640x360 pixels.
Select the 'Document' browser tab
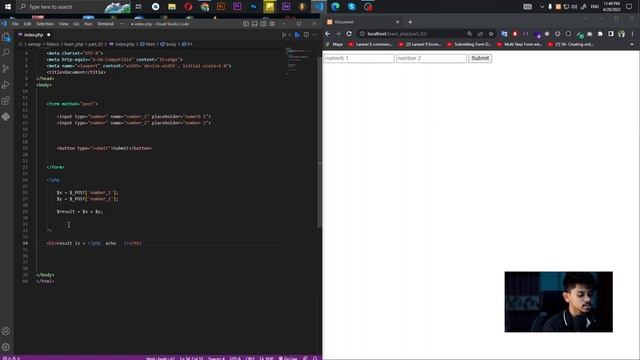(x=363, y=22)
